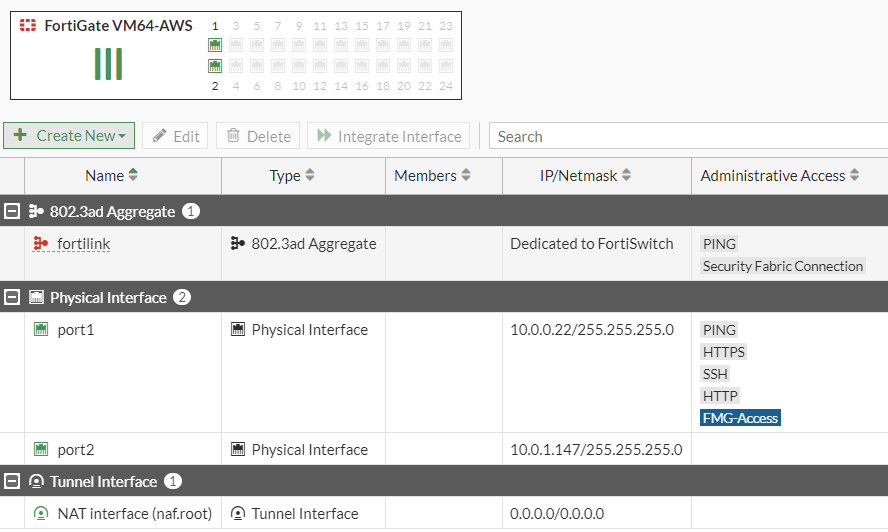Click the active port 1 icon in faceplate
The image size is (888, 532).
(x=215, y=45)
